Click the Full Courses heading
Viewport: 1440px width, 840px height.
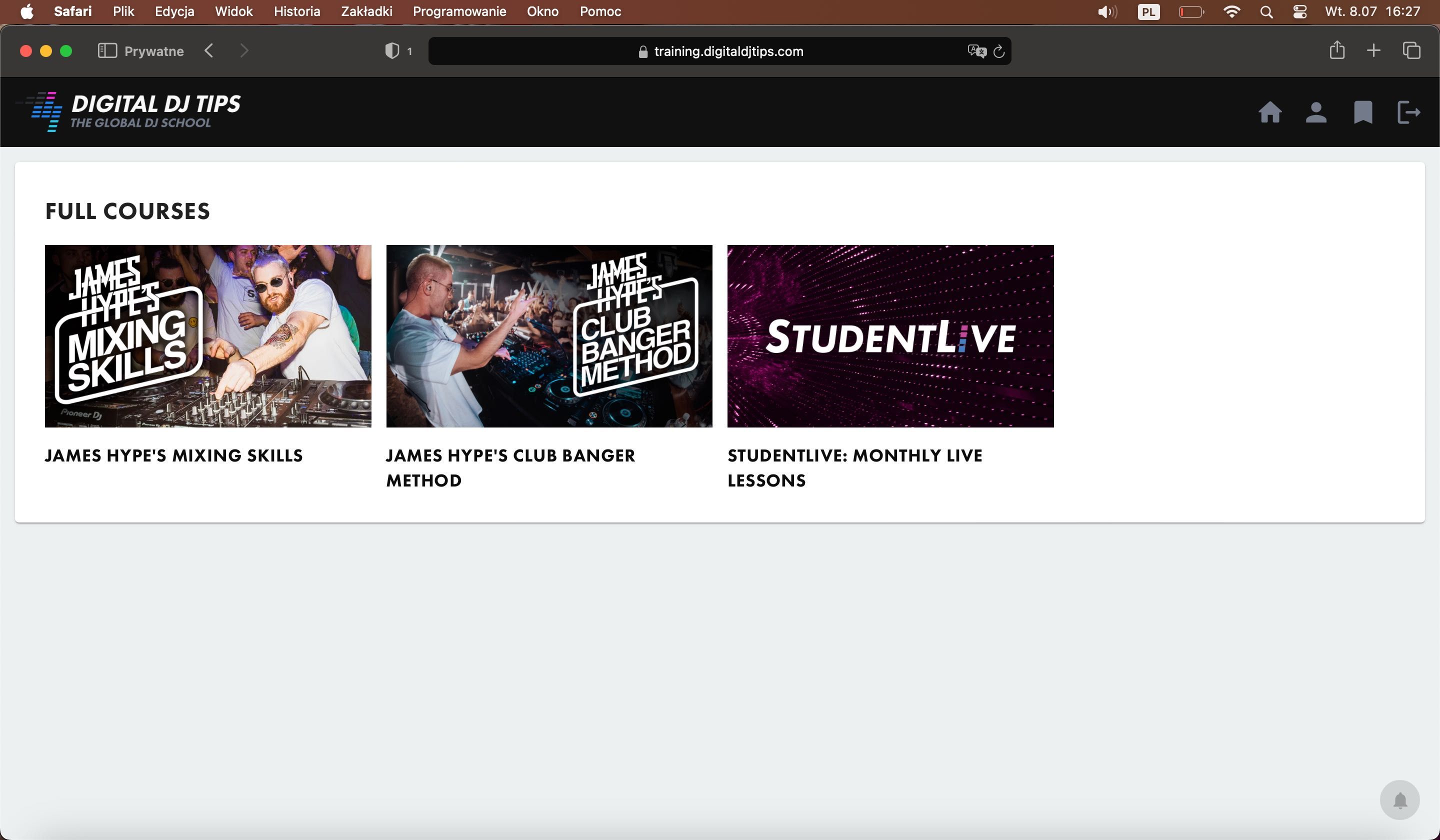(x=127, y=211)
